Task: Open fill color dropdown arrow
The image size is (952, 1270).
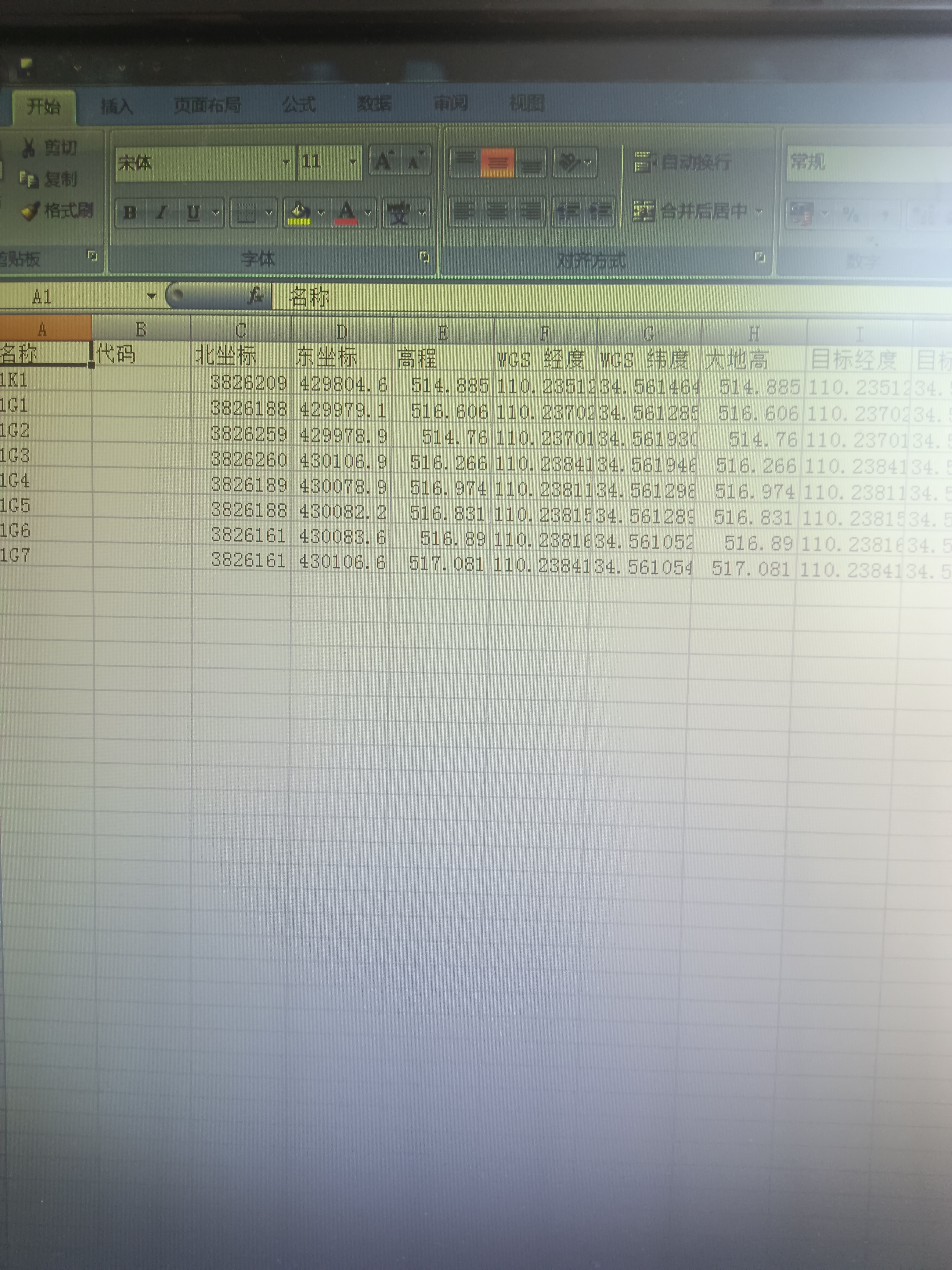Action: point(321,214)
